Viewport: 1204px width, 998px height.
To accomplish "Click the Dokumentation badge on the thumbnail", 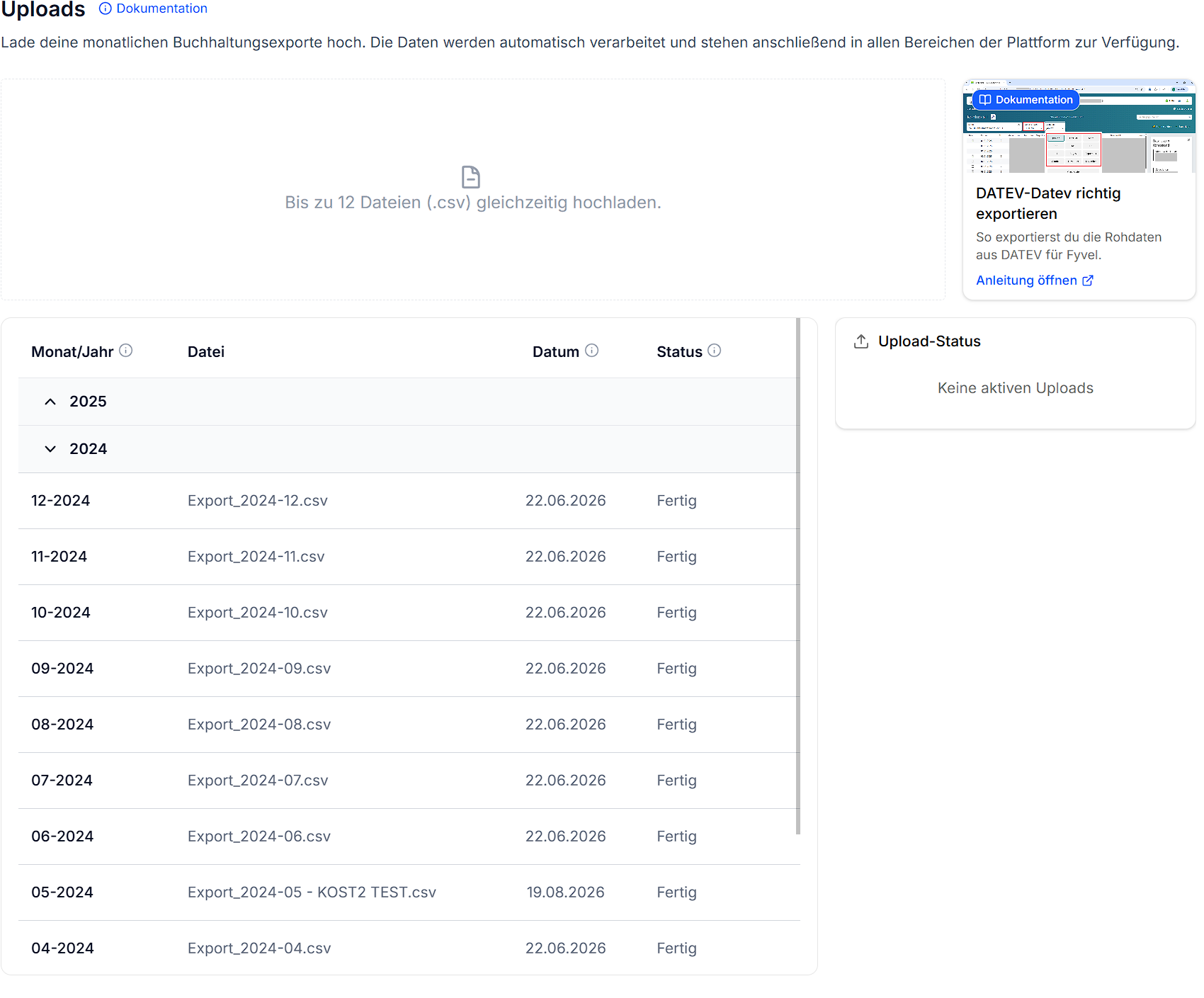I will point(1026,100).
